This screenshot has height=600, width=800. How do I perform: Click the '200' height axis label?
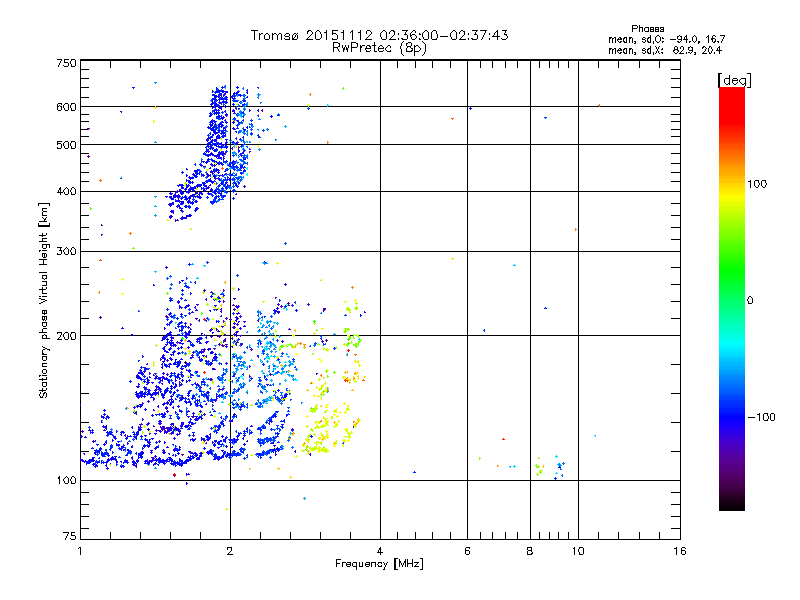[66, 336]
